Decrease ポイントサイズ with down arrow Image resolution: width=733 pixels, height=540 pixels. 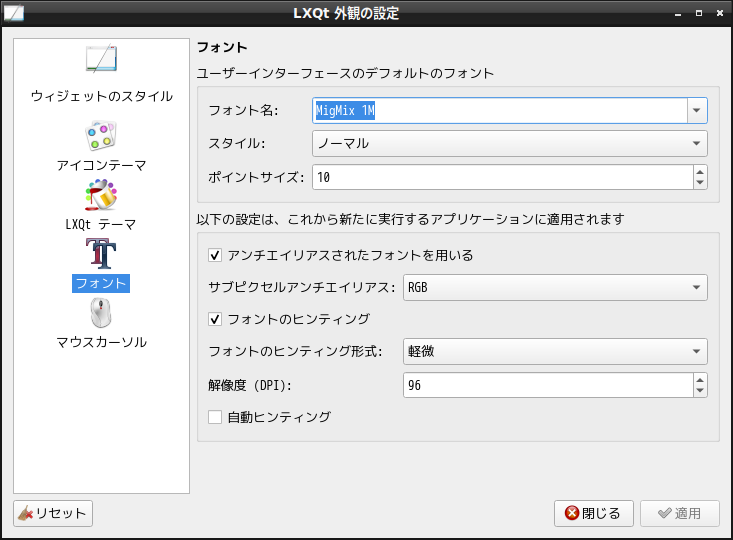click(x=700, y=183)
